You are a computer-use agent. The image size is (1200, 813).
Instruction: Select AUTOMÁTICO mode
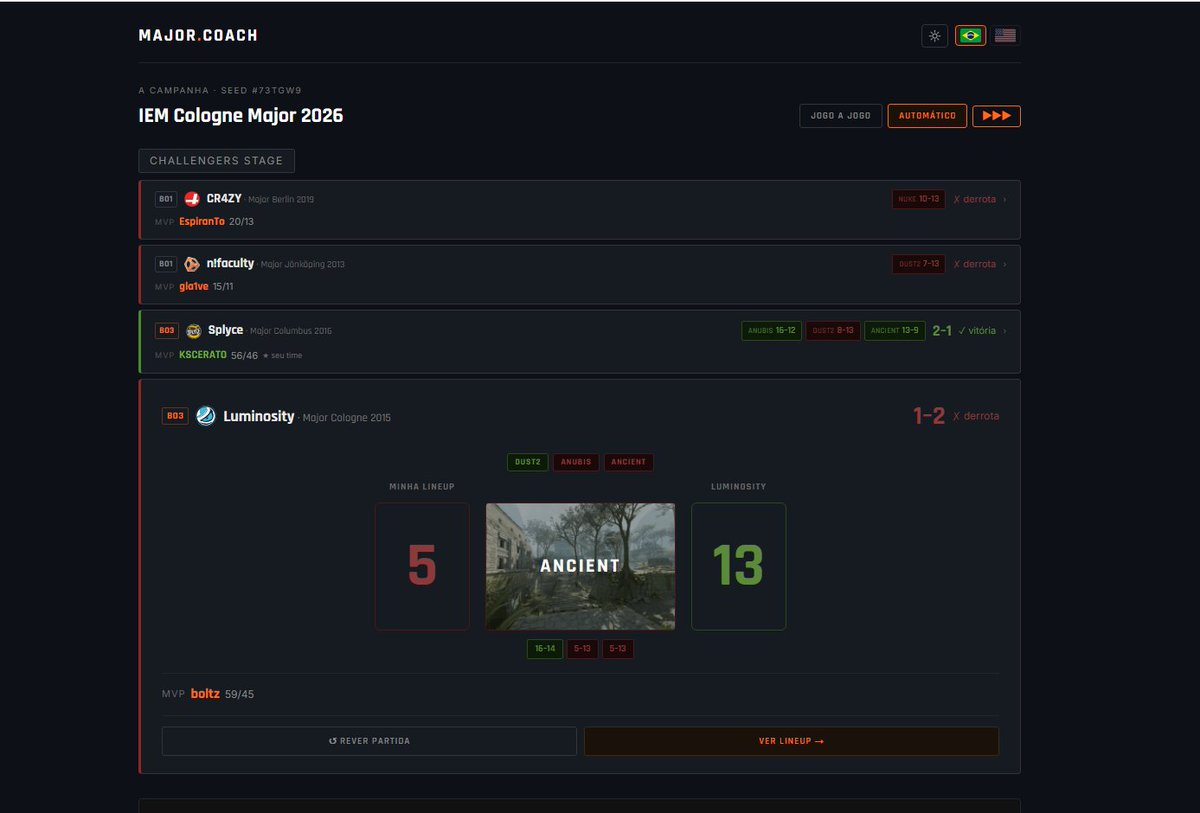coord(927,116)
